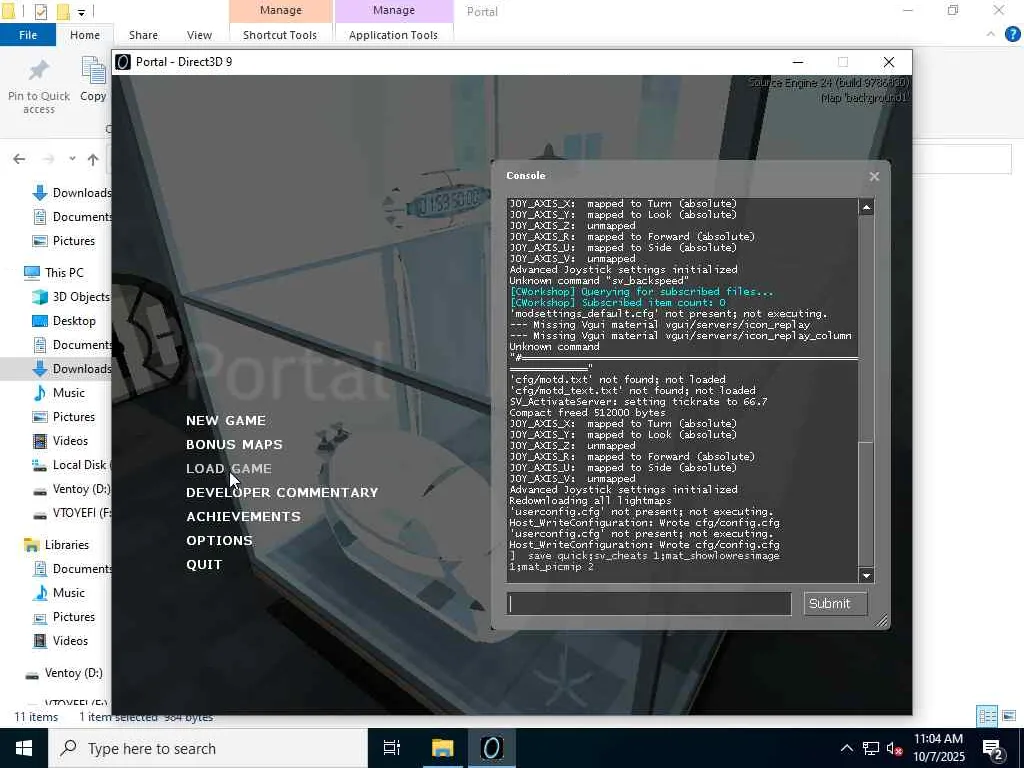Open 3D Objects folder
The width and height of the screenshot is (1024, 768).
tap(72, 296)
